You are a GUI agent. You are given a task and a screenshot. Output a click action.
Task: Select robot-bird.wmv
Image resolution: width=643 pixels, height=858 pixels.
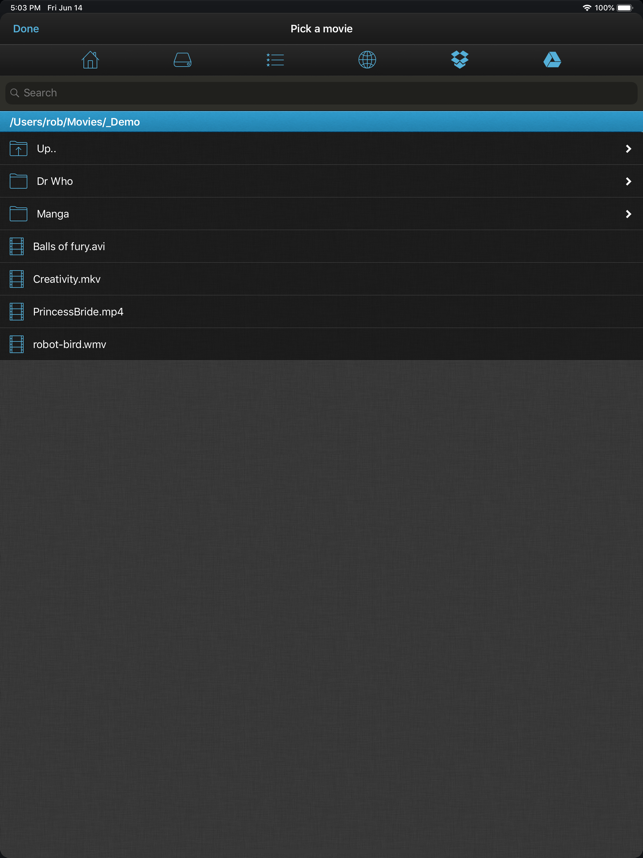click(321, 344)
